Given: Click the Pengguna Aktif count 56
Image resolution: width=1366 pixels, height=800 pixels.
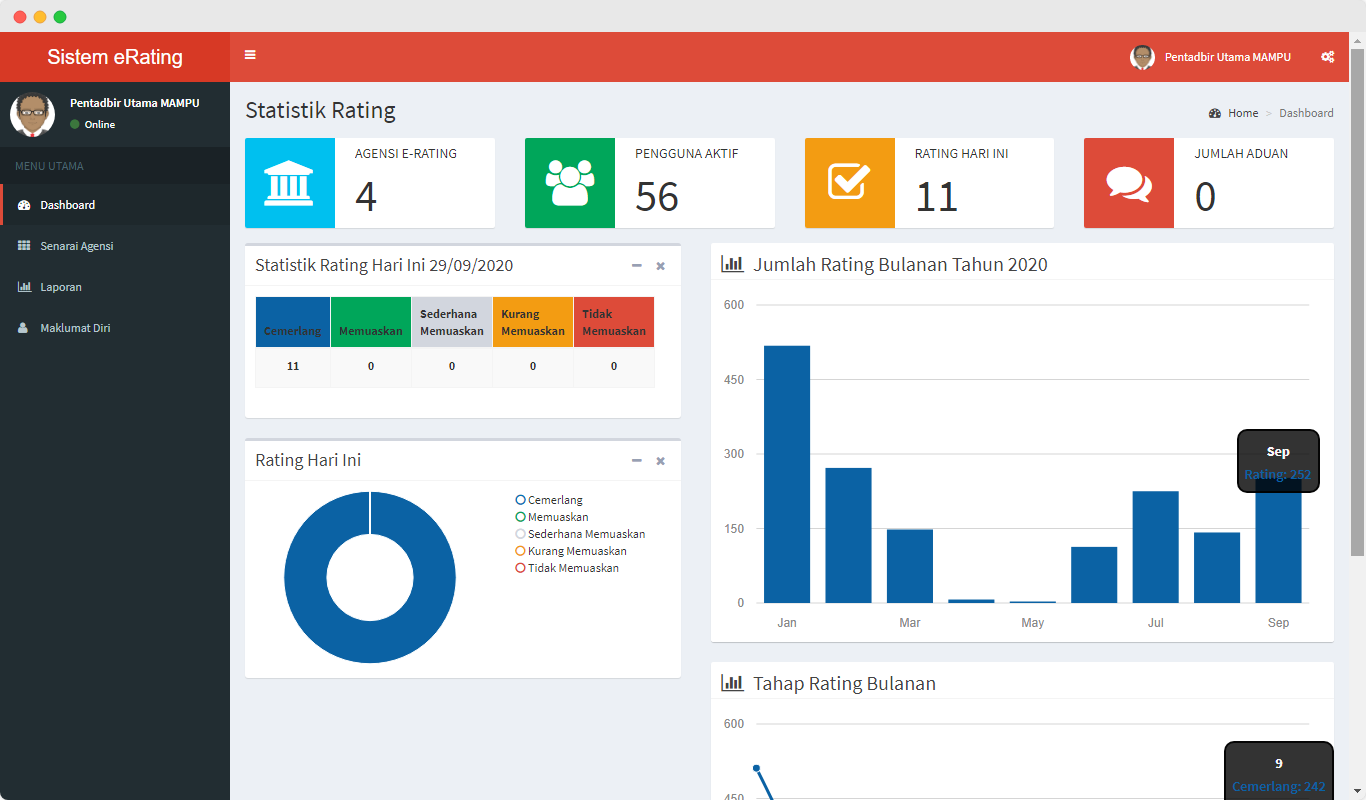Looking at the screenshot, I should pos(657,197).
